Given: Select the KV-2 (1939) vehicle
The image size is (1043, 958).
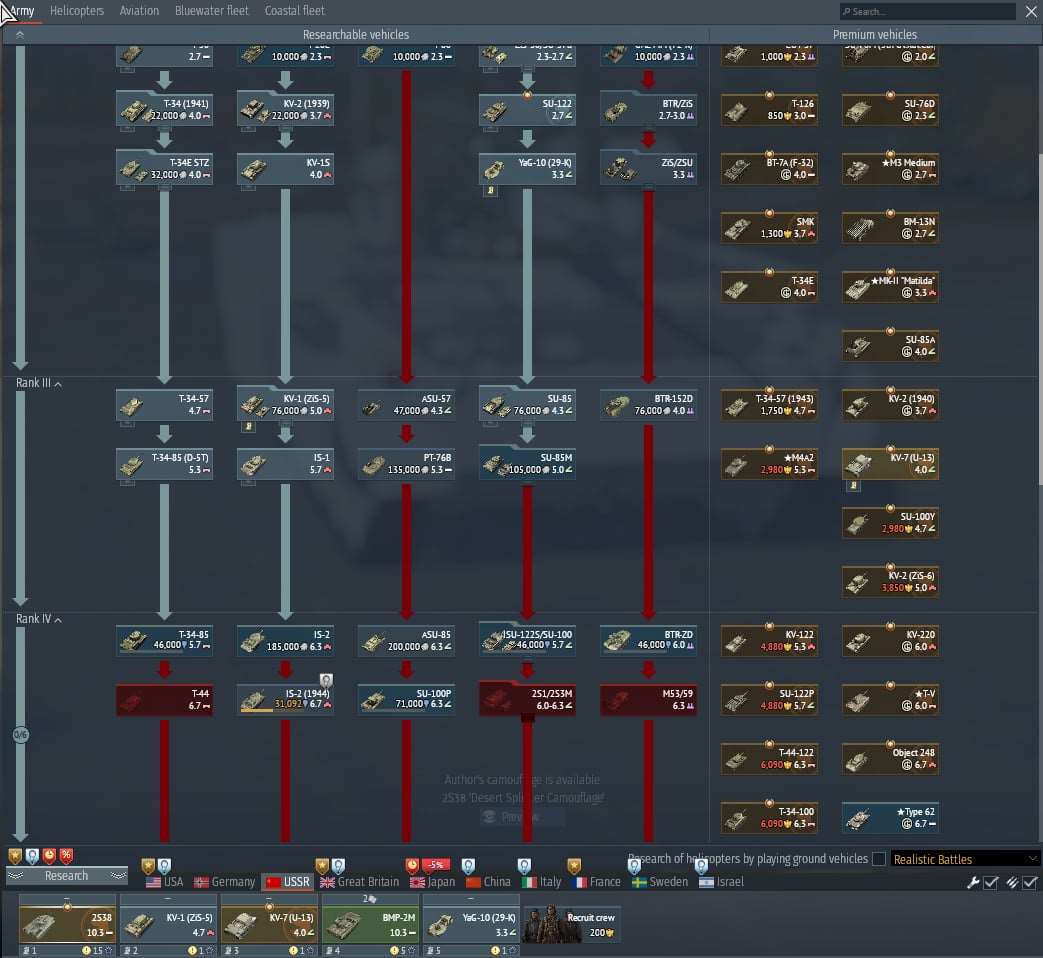Looking at the screenshot, I should pyautogui.click(x=285, y=109).
